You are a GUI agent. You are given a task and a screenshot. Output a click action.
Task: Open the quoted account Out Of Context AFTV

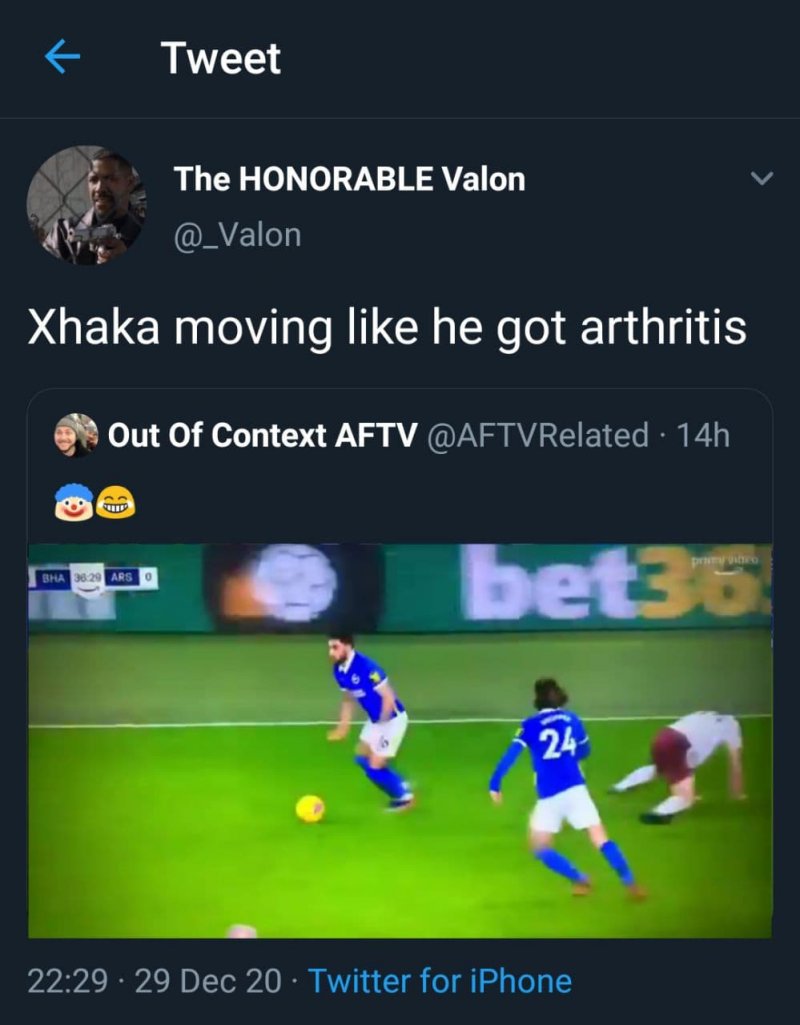262,435
